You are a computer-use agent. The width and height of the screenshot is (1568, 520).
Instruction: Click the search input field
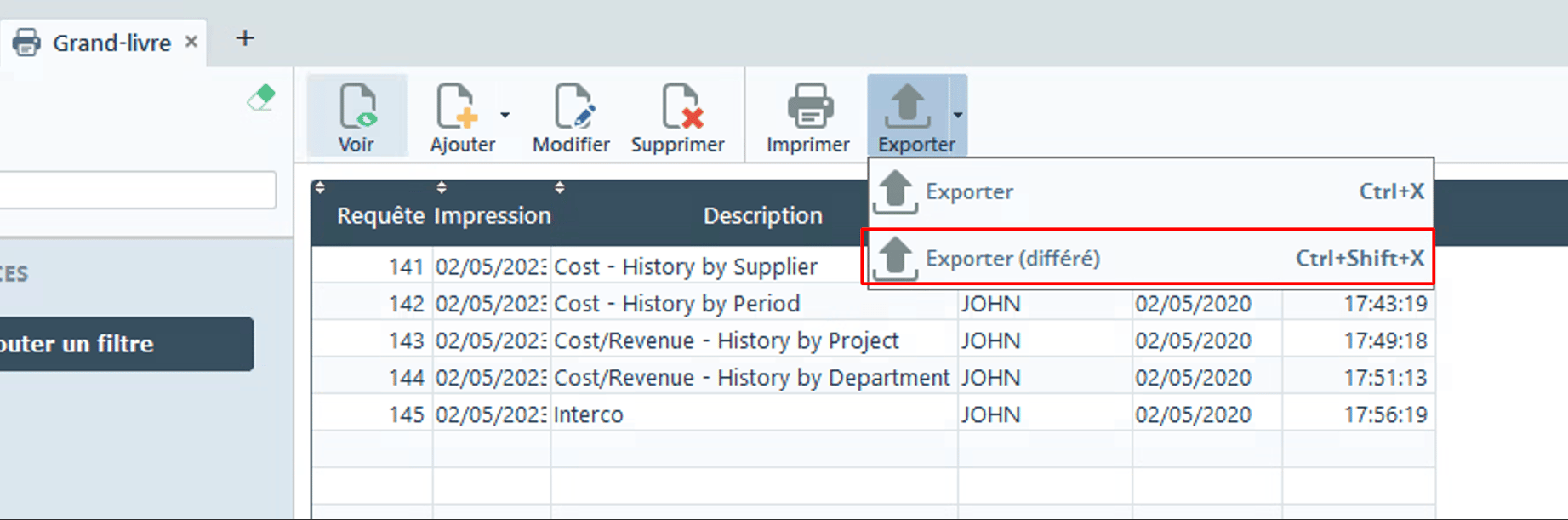pos(136,190)
